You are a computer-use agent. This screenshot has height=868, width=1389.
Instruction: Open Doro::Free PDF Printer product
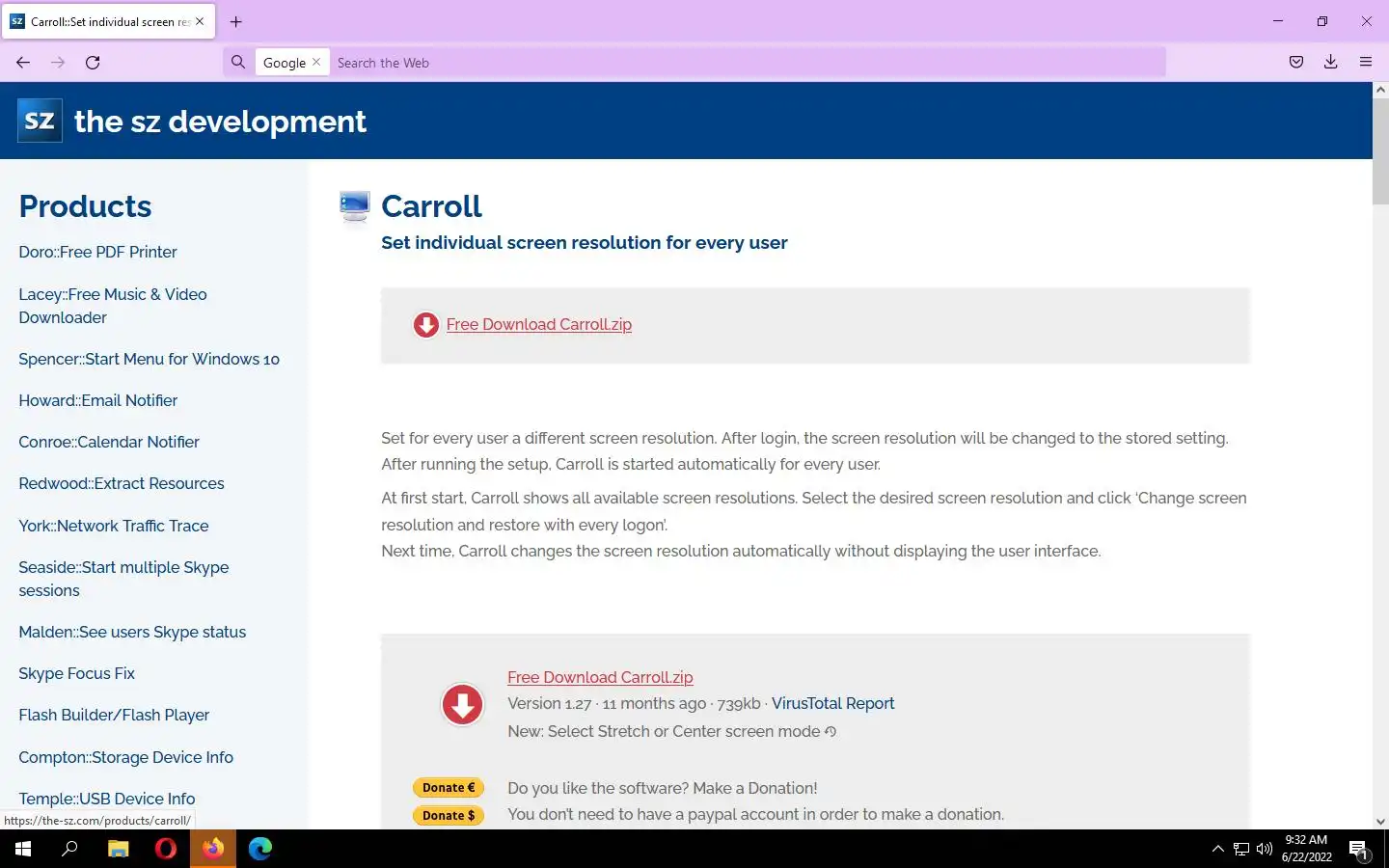[97, 252]
